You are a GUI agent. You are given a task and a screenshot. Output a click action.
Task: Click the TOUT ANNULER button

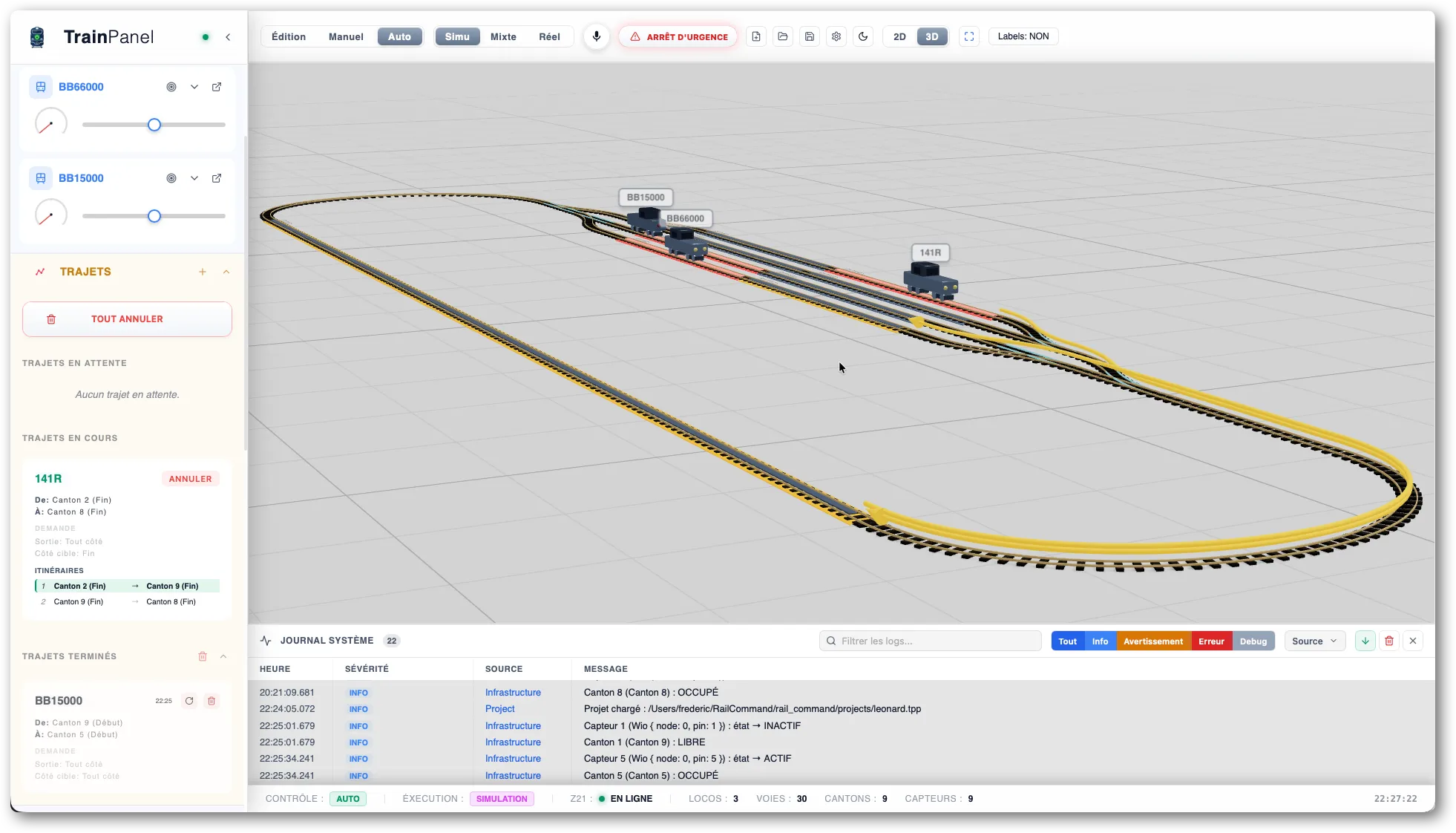pos(127,319)
